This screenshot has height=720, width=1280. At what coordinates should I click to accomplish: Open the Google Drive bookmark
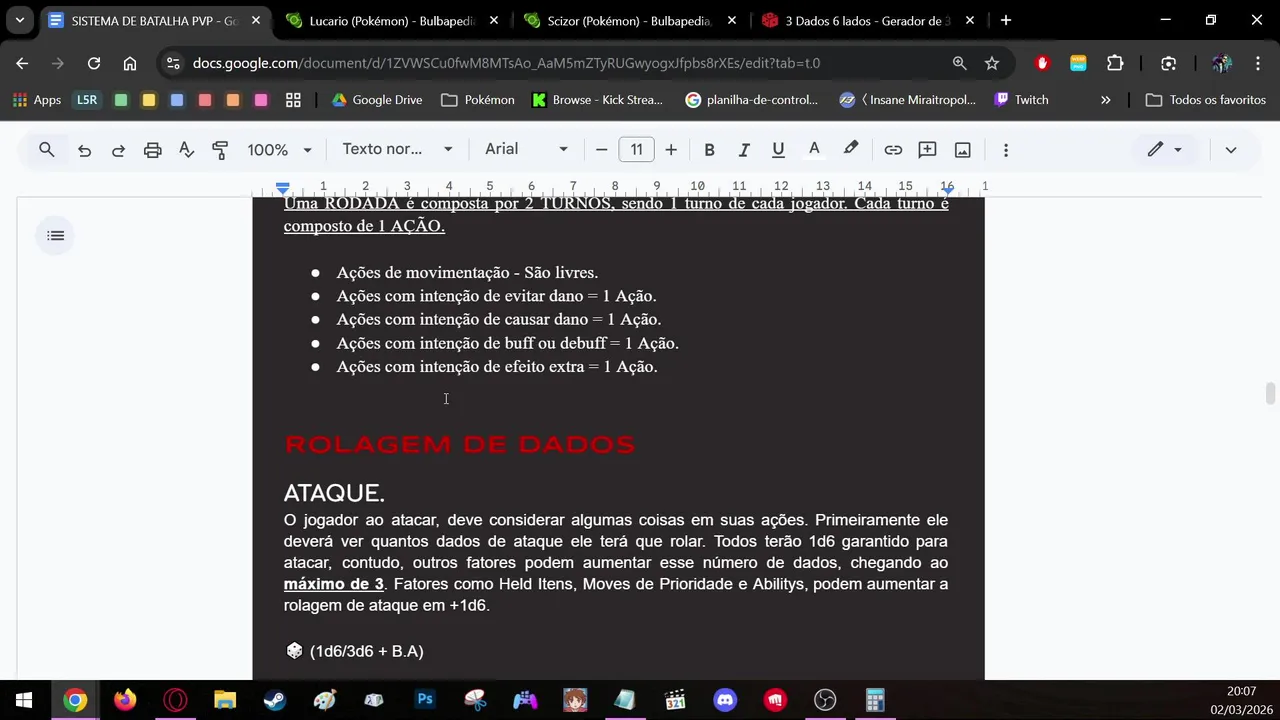tap(377, 100)
